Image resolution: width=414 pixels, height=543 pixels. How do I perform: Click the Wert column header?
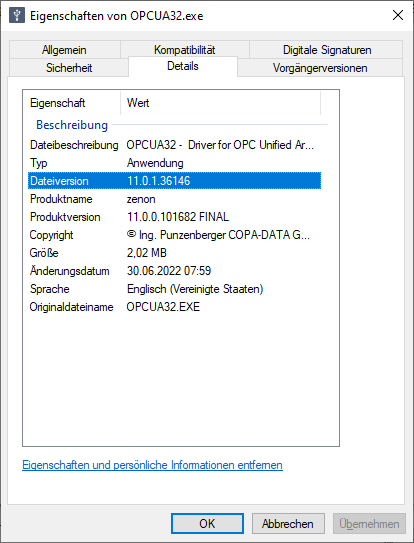click(220, 103)
